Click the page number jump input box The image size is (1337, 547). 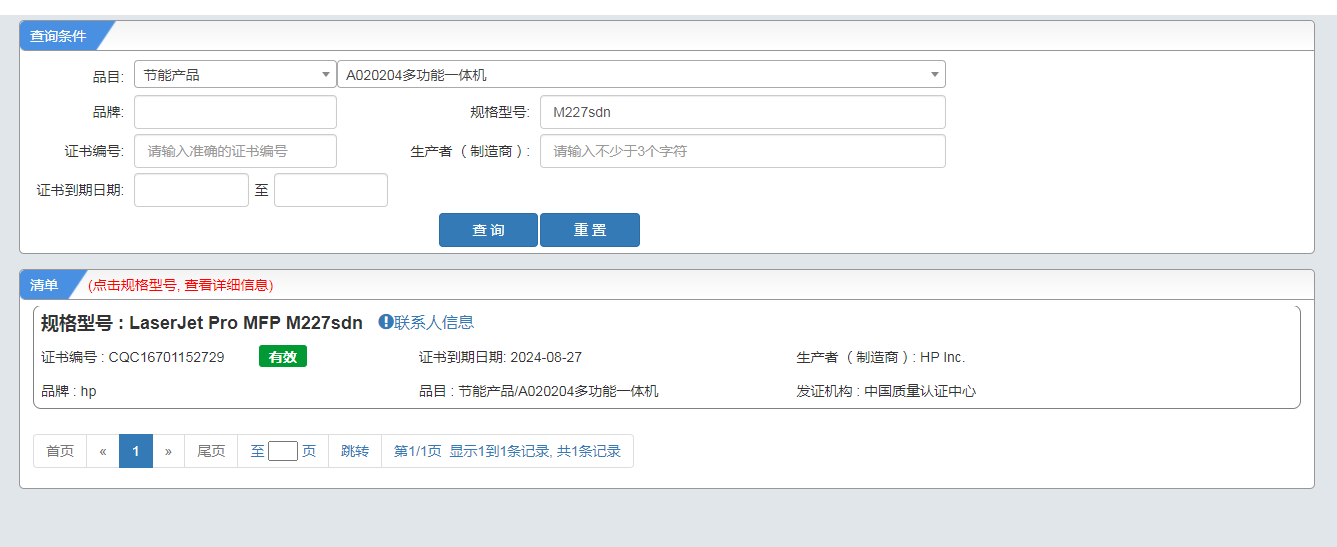pyautogui.click(x=283, y=451)
